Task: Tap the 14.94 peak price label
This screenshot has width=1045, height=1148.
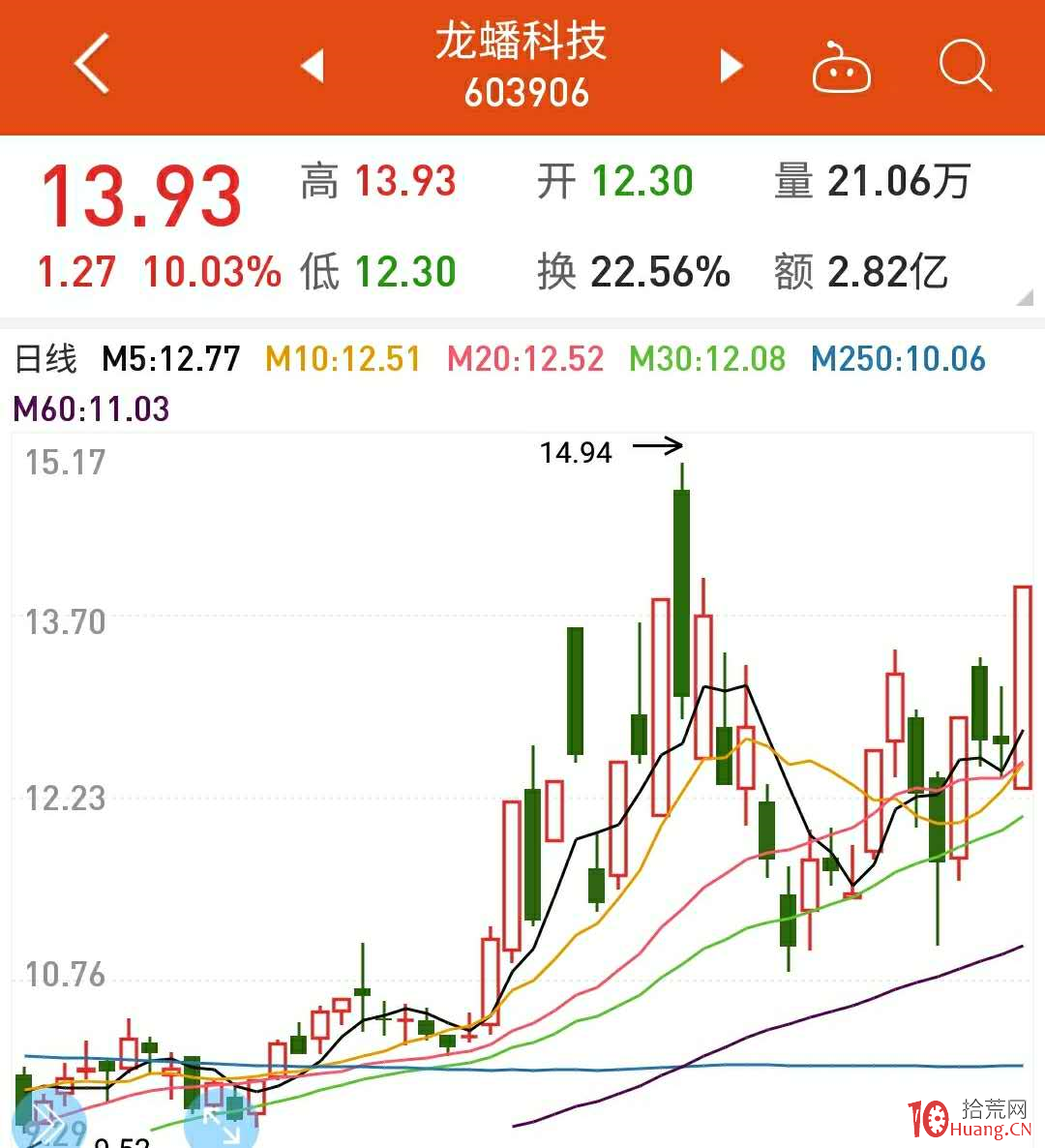Action: pyautogui.click(x=576, y=452)
